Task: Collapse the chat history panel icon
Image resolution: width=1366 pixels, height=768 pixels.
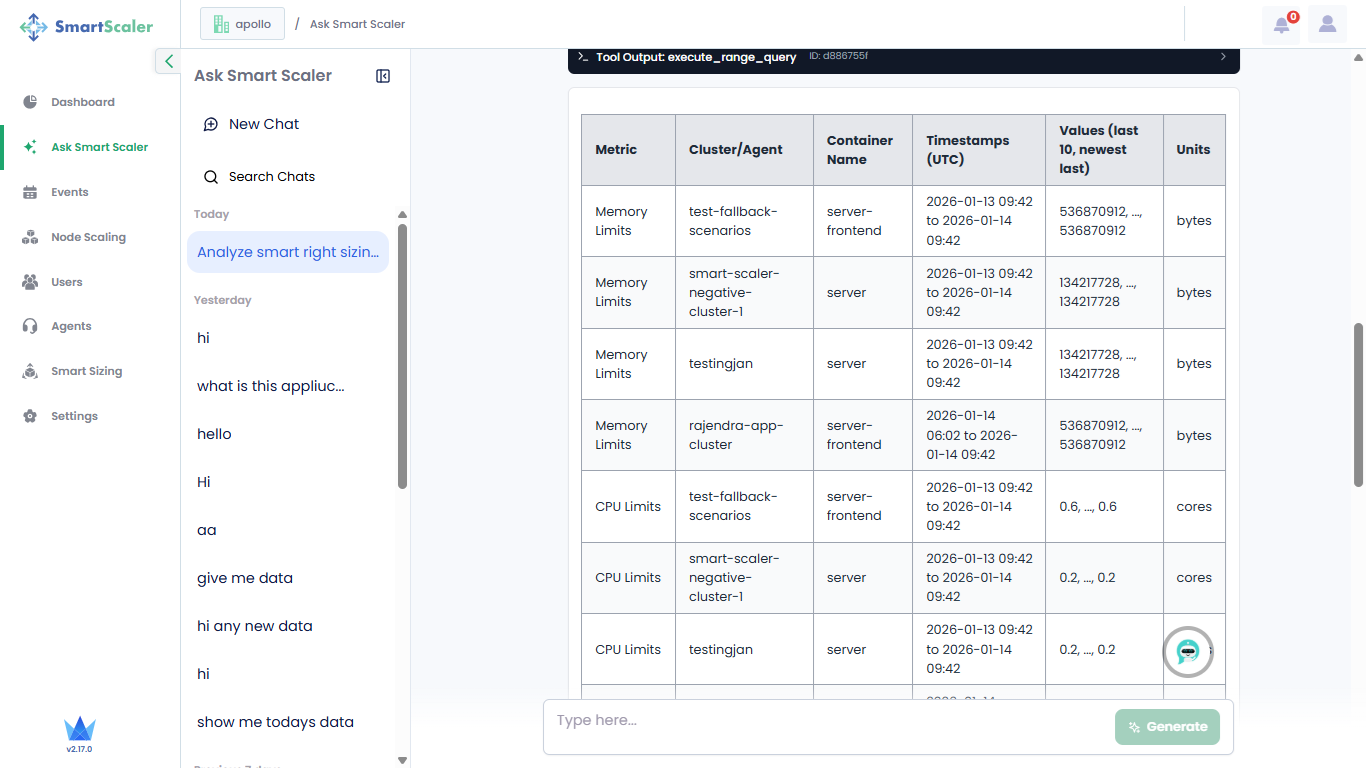Action: pyautogui.click(x=382, y=76)
